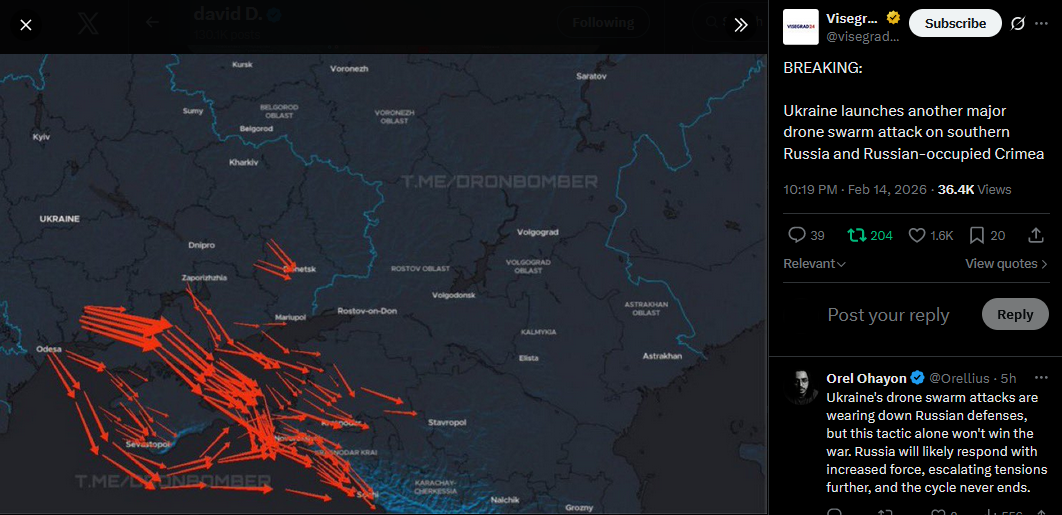Click the share upload icon

coord(1036,235)
